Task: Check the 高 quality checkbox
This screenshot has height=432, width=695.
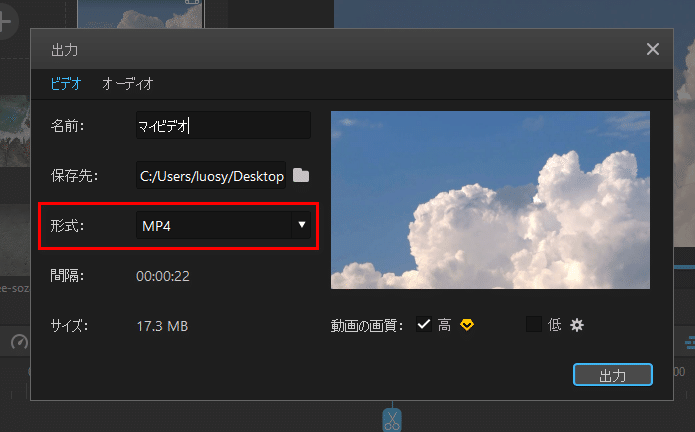Action: 424,325
